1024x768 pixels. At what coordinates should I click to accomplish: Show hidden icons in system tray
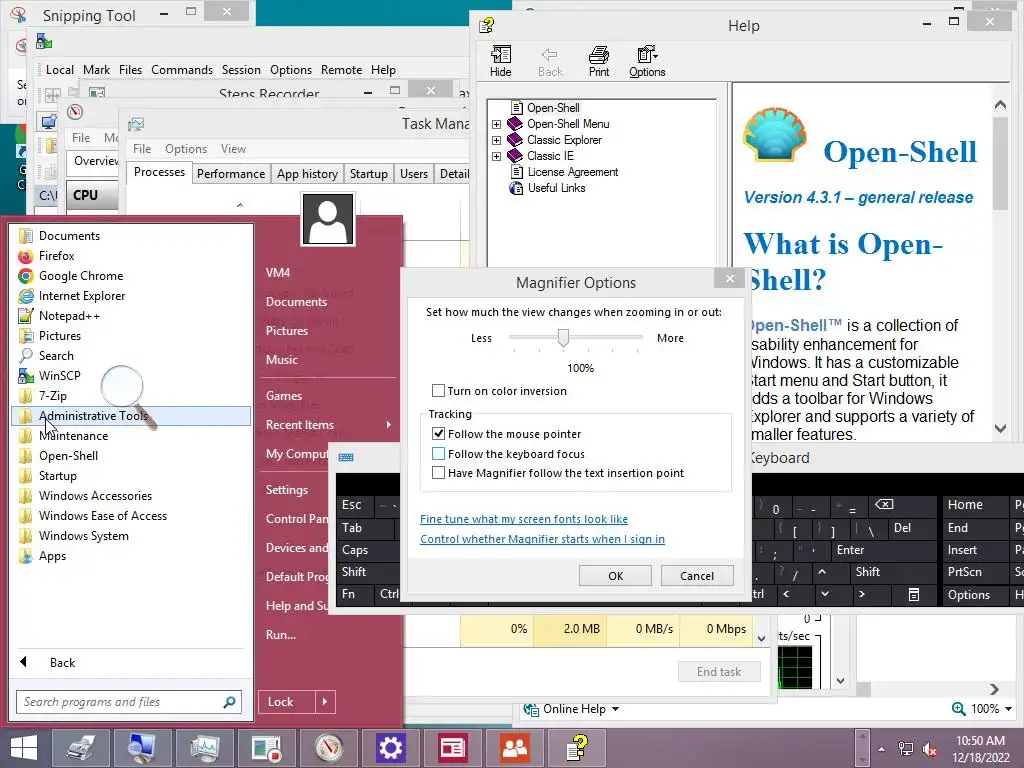click(x=882, y=749)
